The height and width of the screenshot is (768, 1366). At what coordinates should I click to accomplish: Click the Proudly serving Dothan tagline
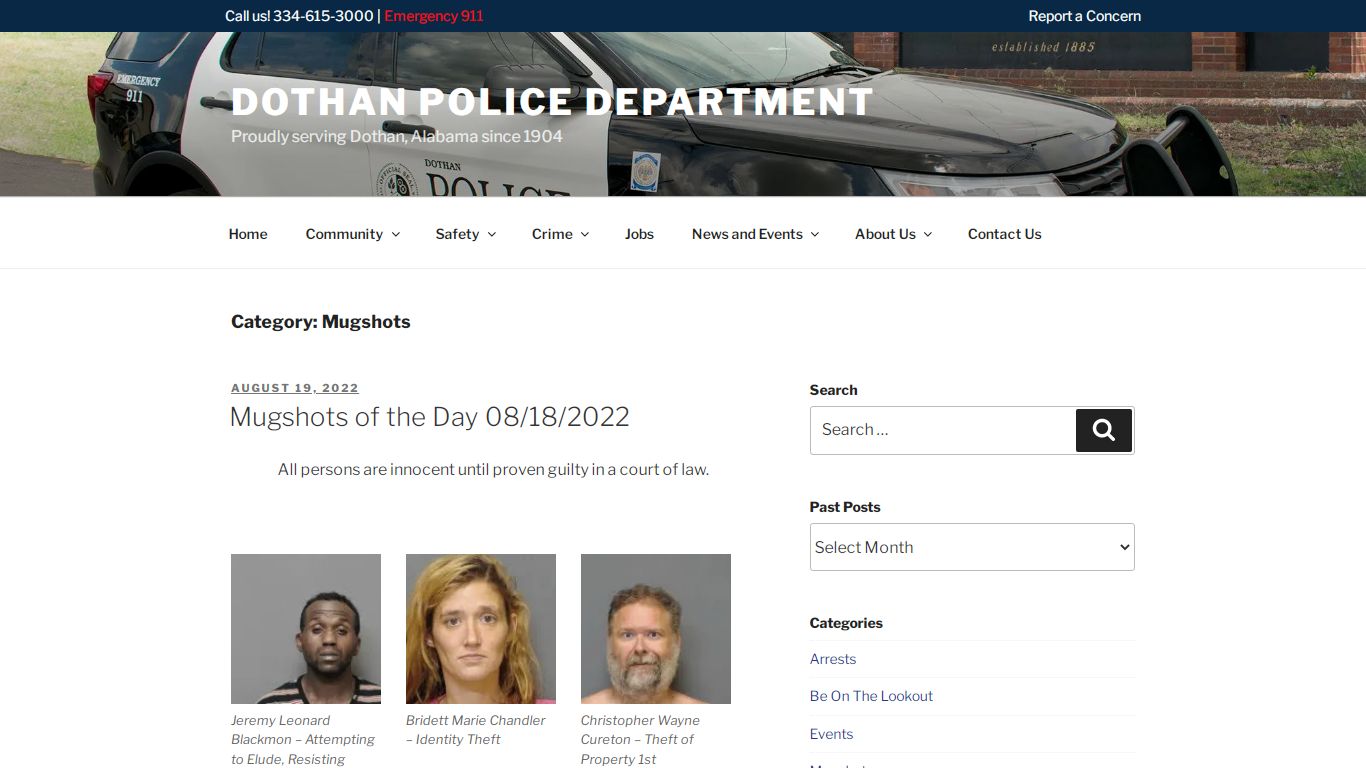(397, 136)
